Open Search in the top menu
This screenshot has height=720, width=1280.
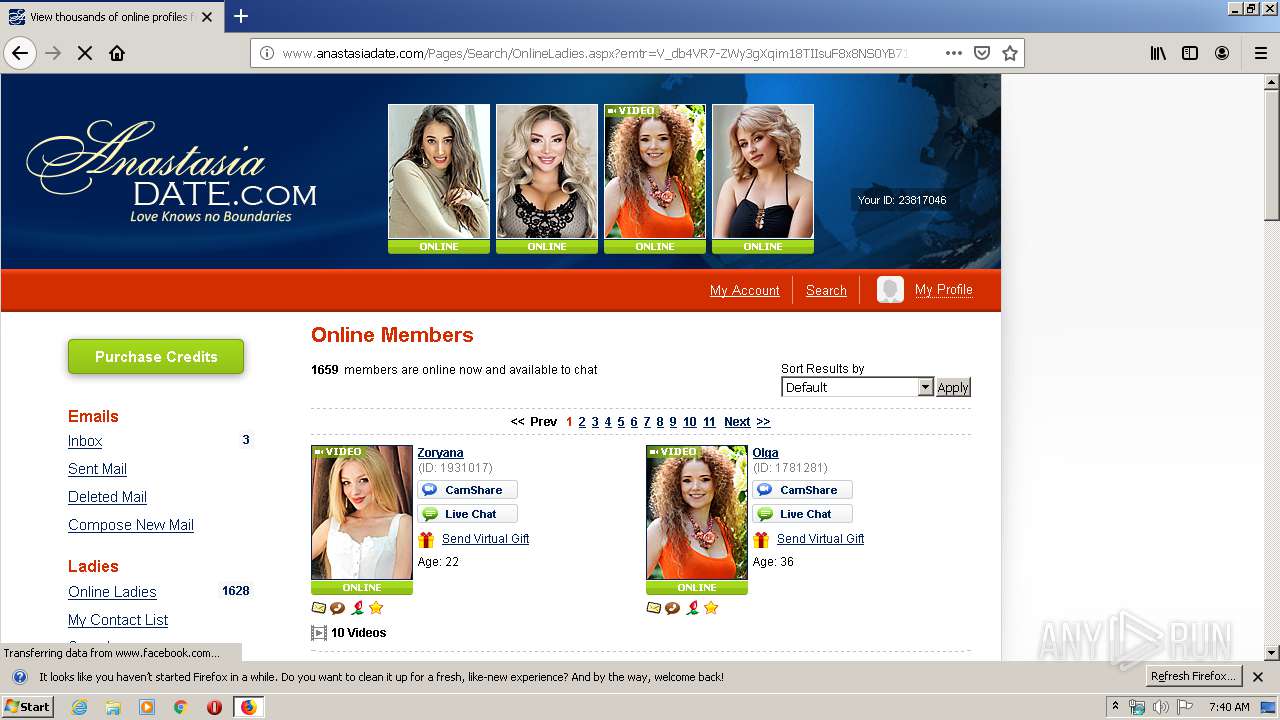[x=826, y=291]
